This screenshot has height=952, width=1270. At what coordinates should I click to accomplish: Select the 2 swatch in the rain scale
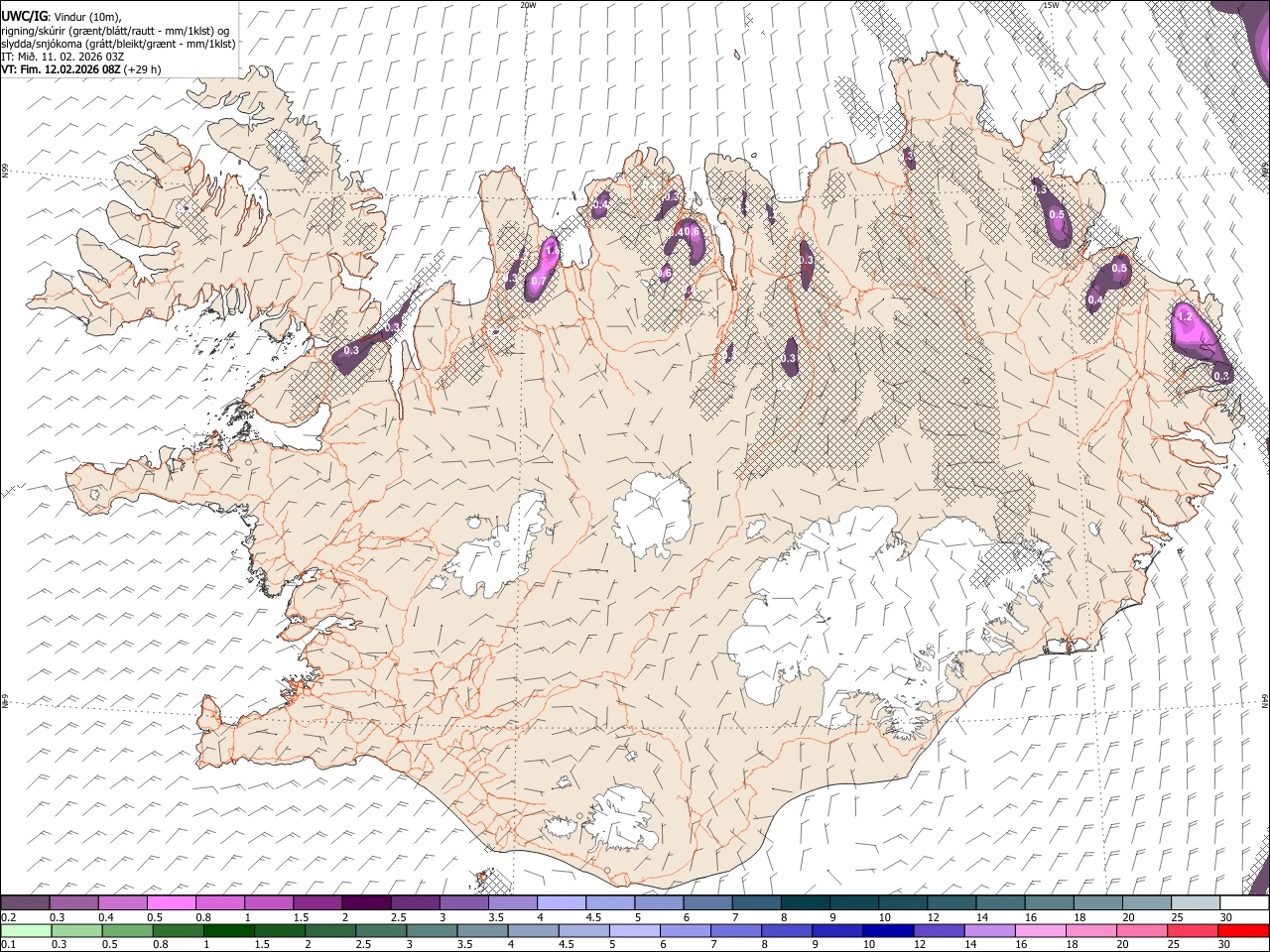point(330,930)
